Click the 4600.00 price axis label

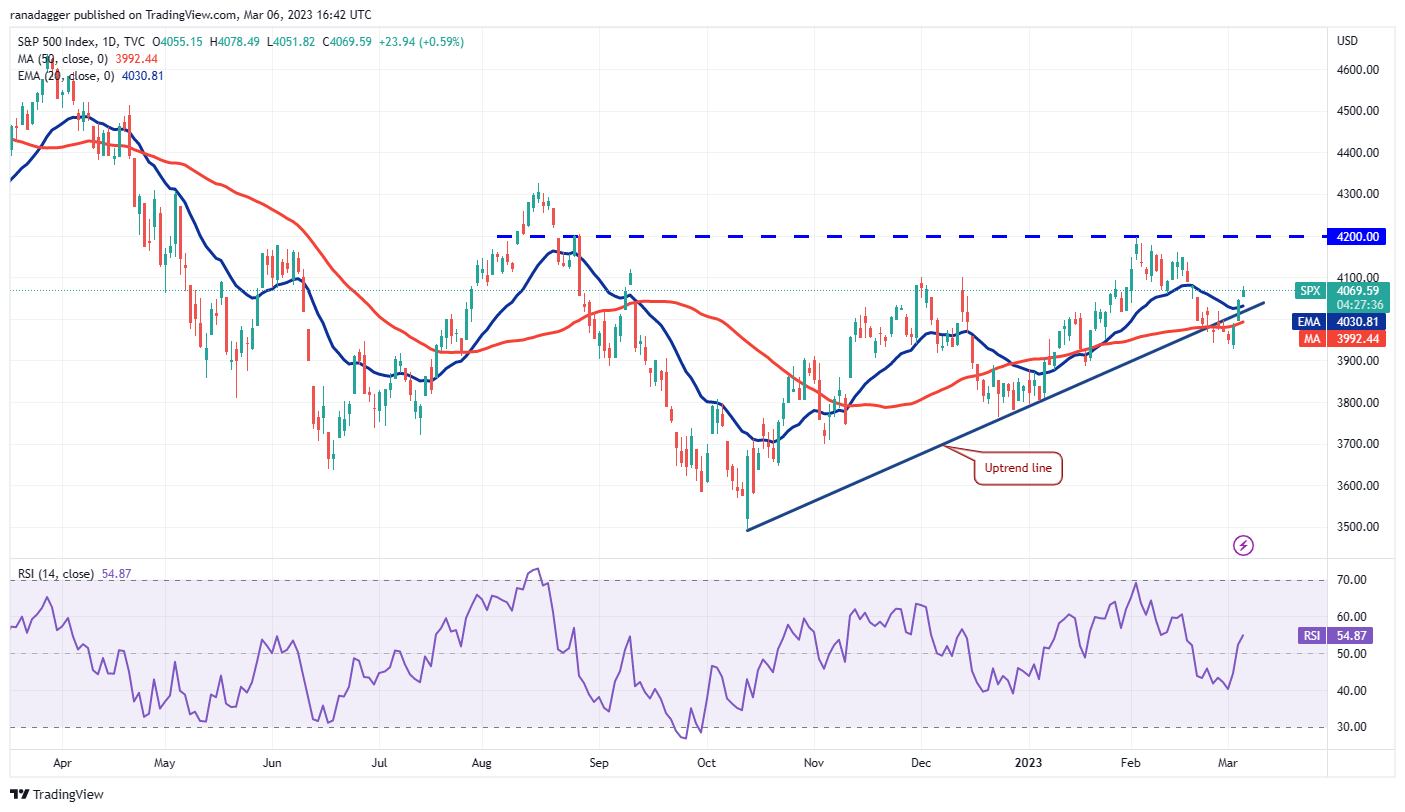pos(1358,69)
